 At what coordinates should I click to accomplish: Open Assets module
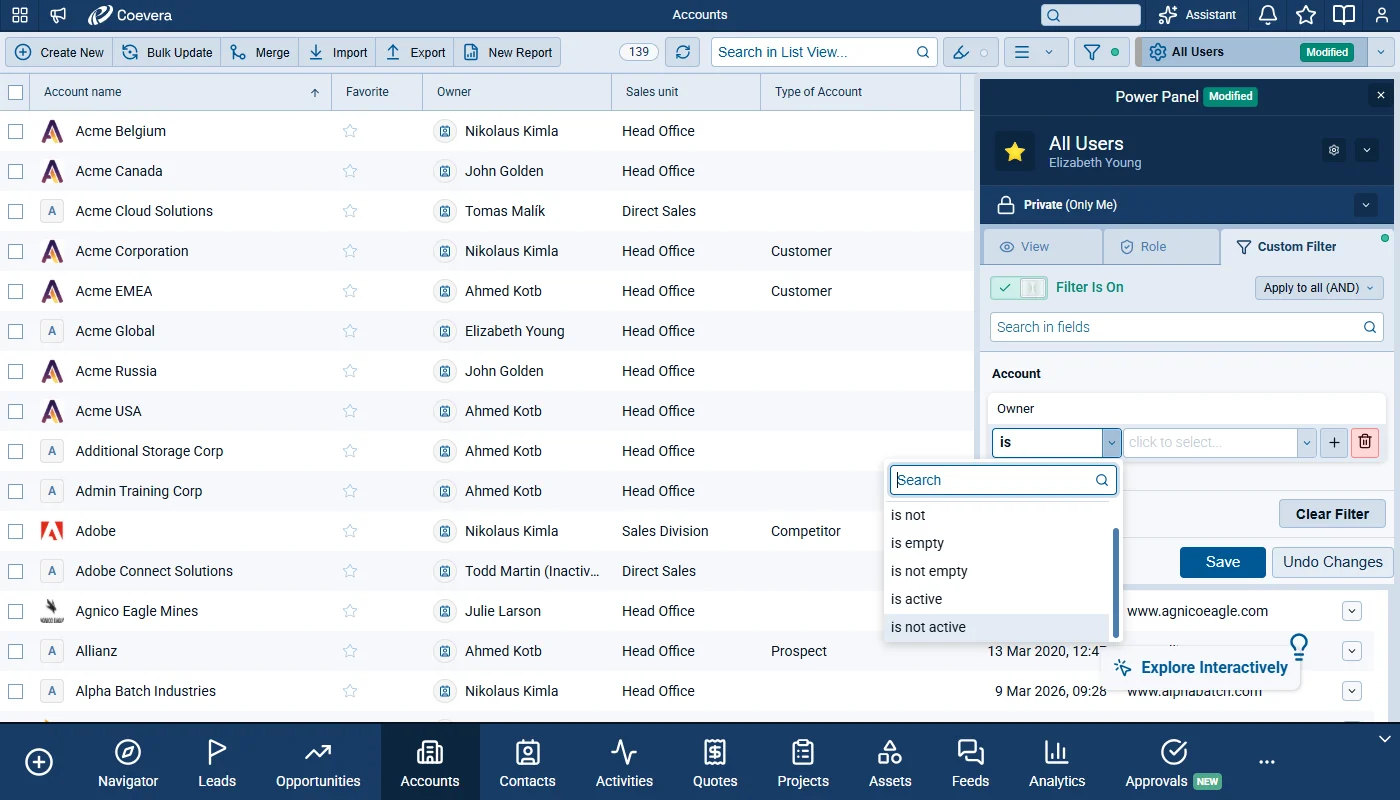[x=890, y=764]
